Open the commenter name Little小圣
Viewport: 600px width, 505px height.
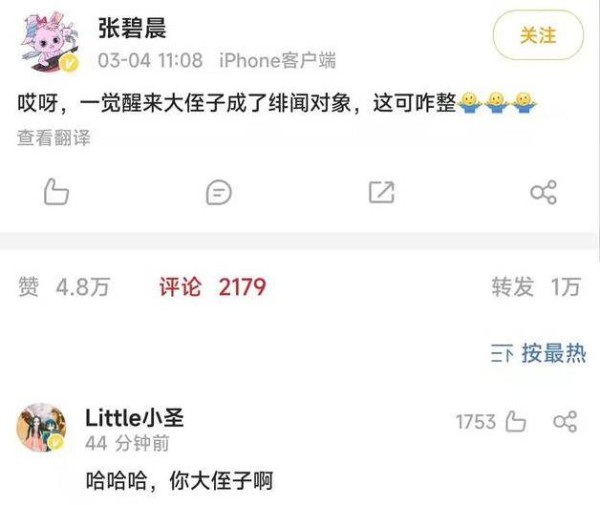point(135,417)
